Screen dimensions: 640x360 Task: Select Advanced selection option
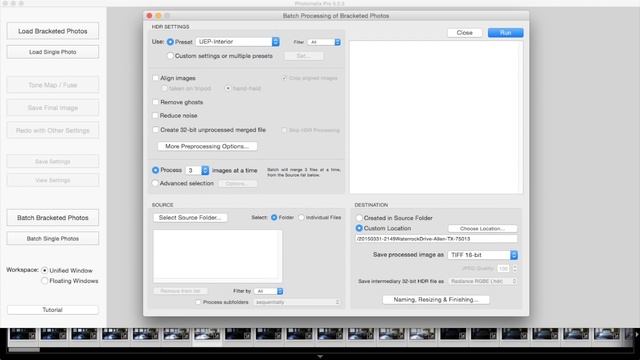click(156, 183)
